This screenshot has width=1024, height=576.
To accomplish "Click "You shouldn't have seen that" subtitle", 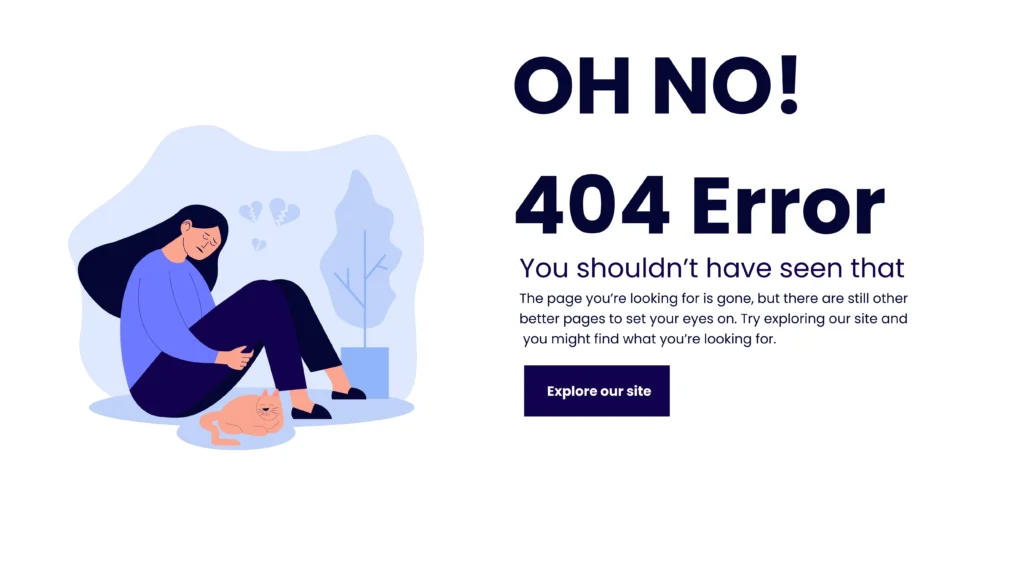I will tap(712, 268).
